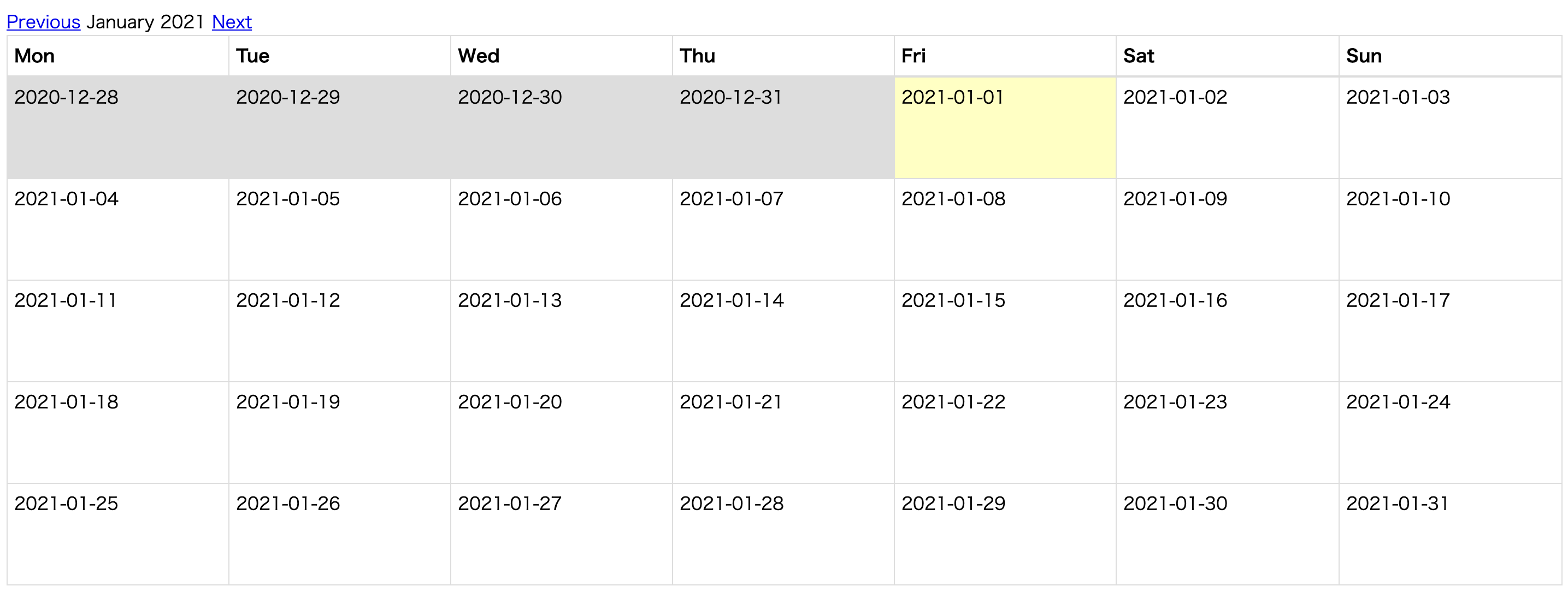Click the Previous month link
Image resolution: width=1568 pixels, height=592 pixels.
(43, 22)
